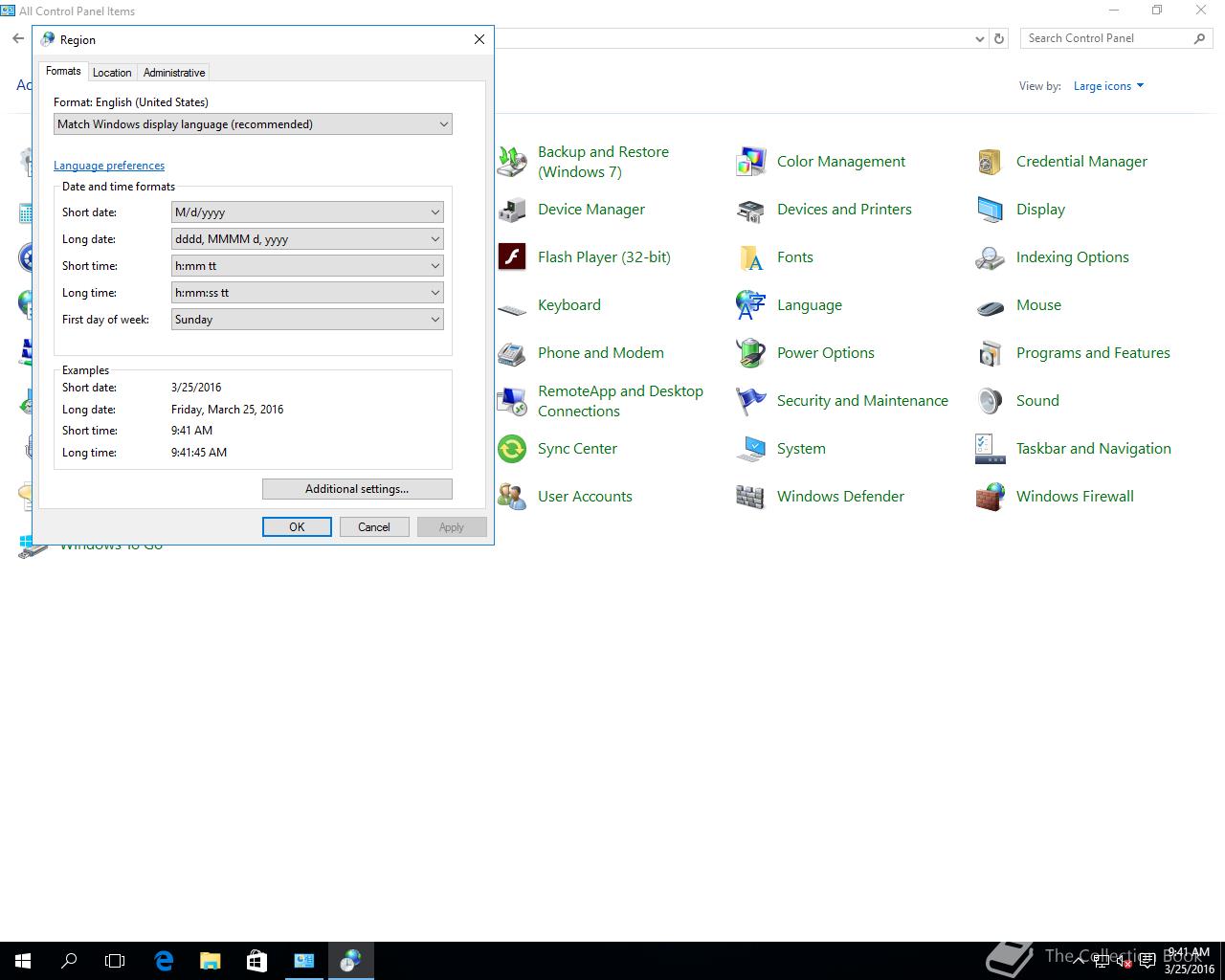Open Credential Manager icon

pyautogui.click(x=991, y=162)
